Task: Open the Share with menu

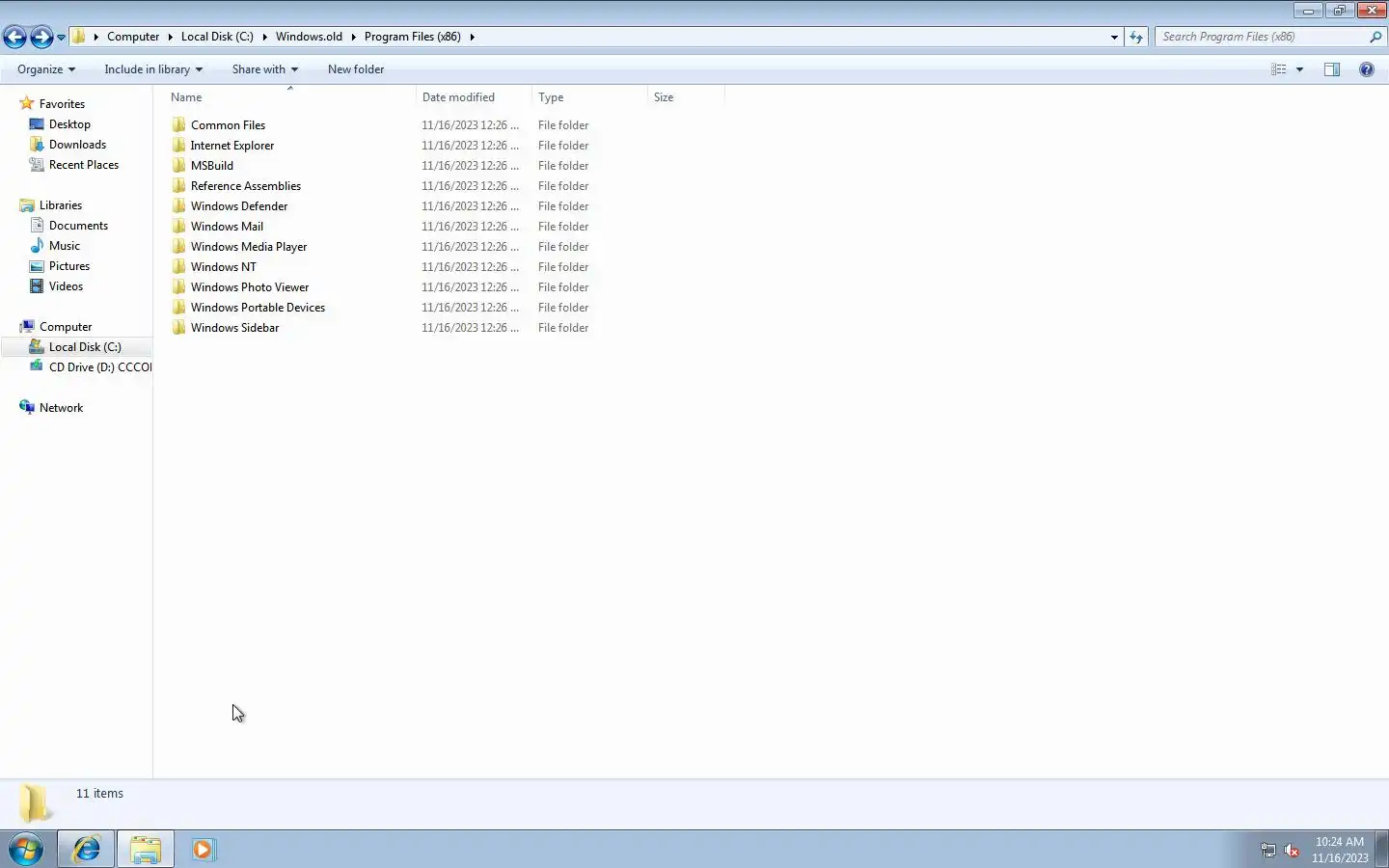Action: pyautogui.click(x=264, y=69)
